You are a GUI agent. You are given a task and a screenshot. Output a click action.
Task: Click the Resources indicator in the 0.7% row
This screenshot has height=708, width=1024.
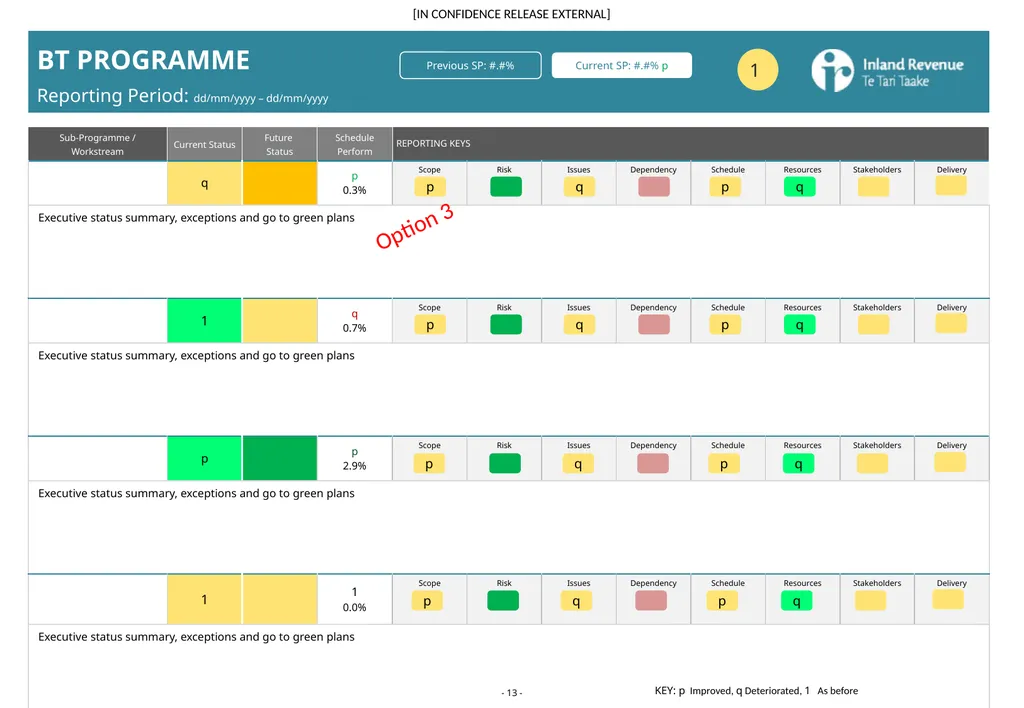[x=799, y=325]
